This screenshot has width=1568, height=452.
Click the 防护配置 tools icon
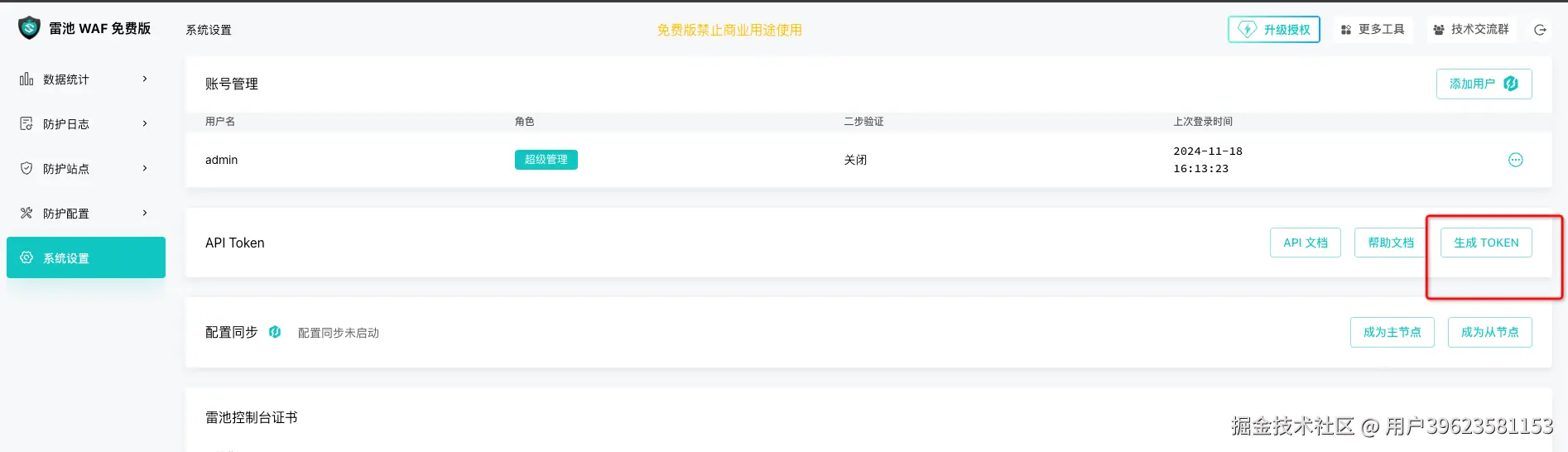26,213
